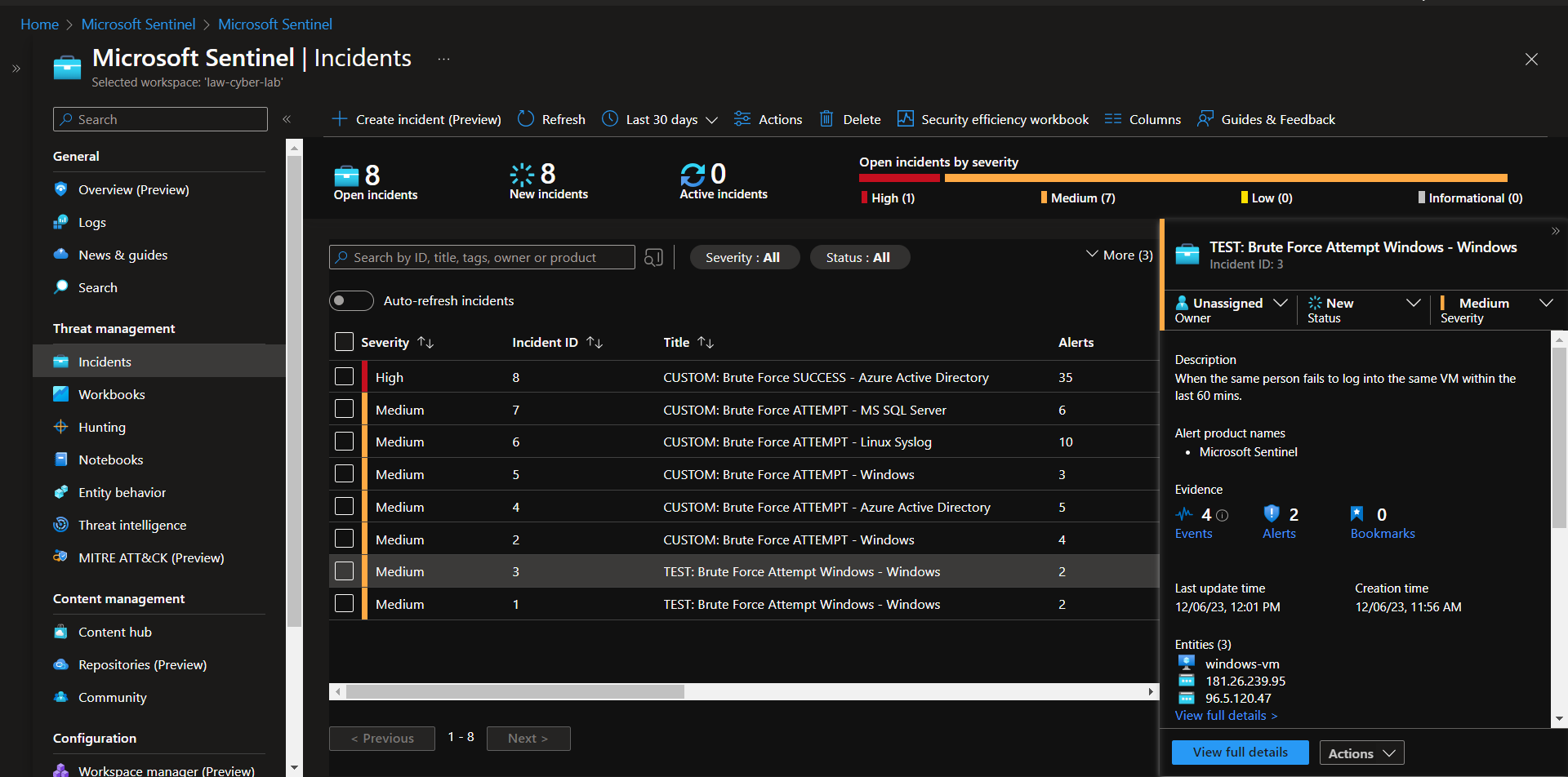Click the horizontal scrollbar of incidents table
Image resolution: width=1568 pixels, height=777 pixels.
pyautogui.click(x=514, y=692)
